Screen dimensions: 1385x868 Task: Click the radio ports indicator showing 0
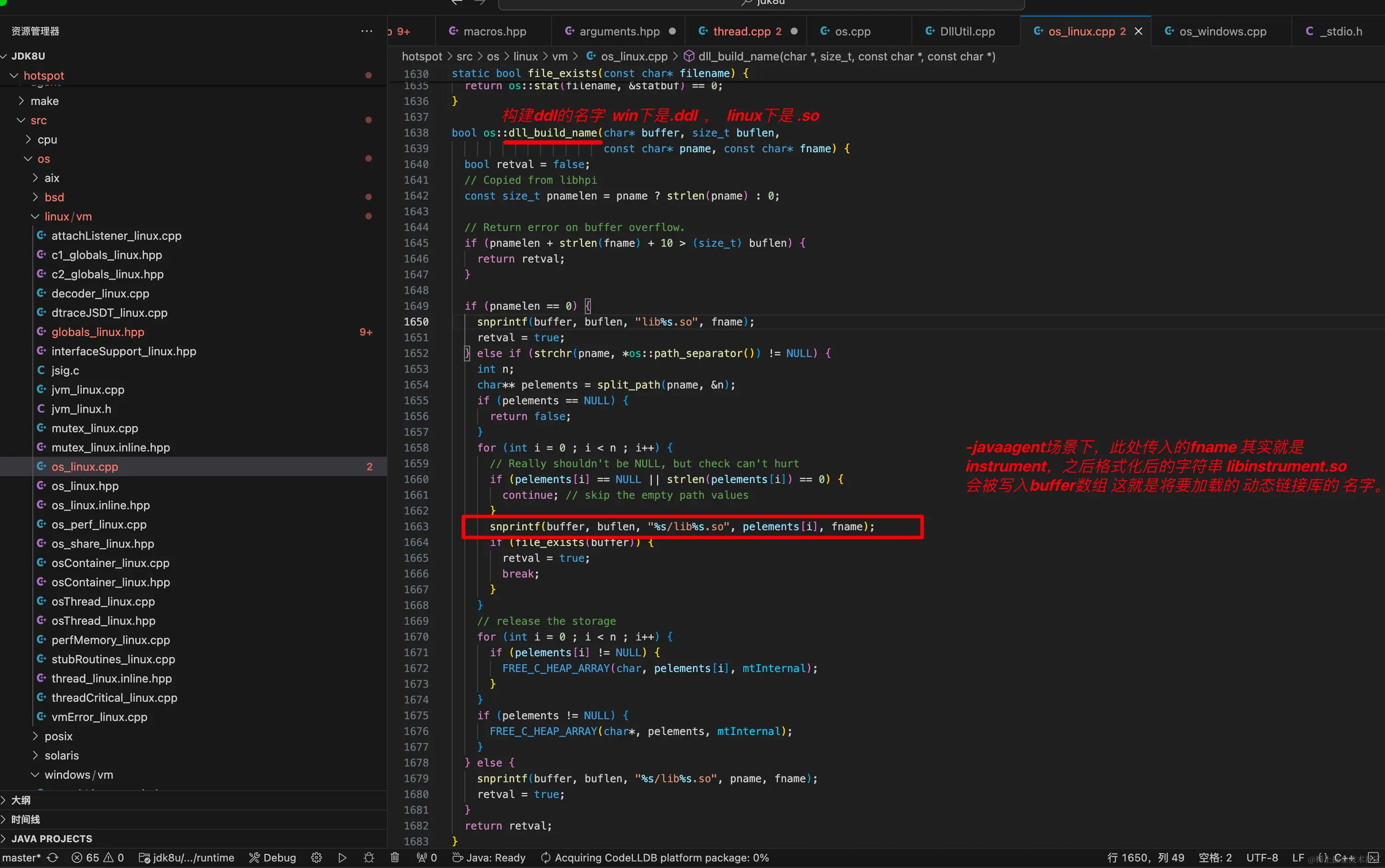(x=427, y=857)
